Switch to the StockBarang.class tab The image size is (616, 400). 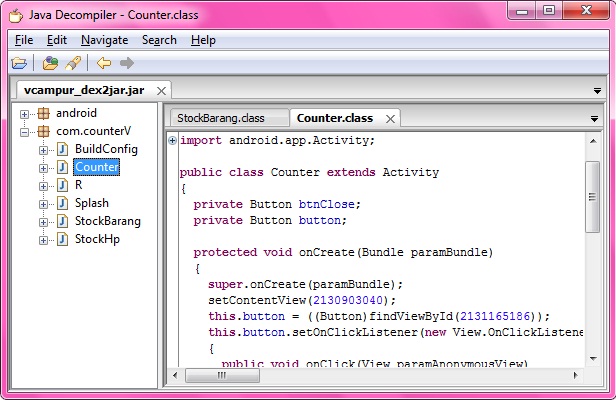click(x=229, y=118)
